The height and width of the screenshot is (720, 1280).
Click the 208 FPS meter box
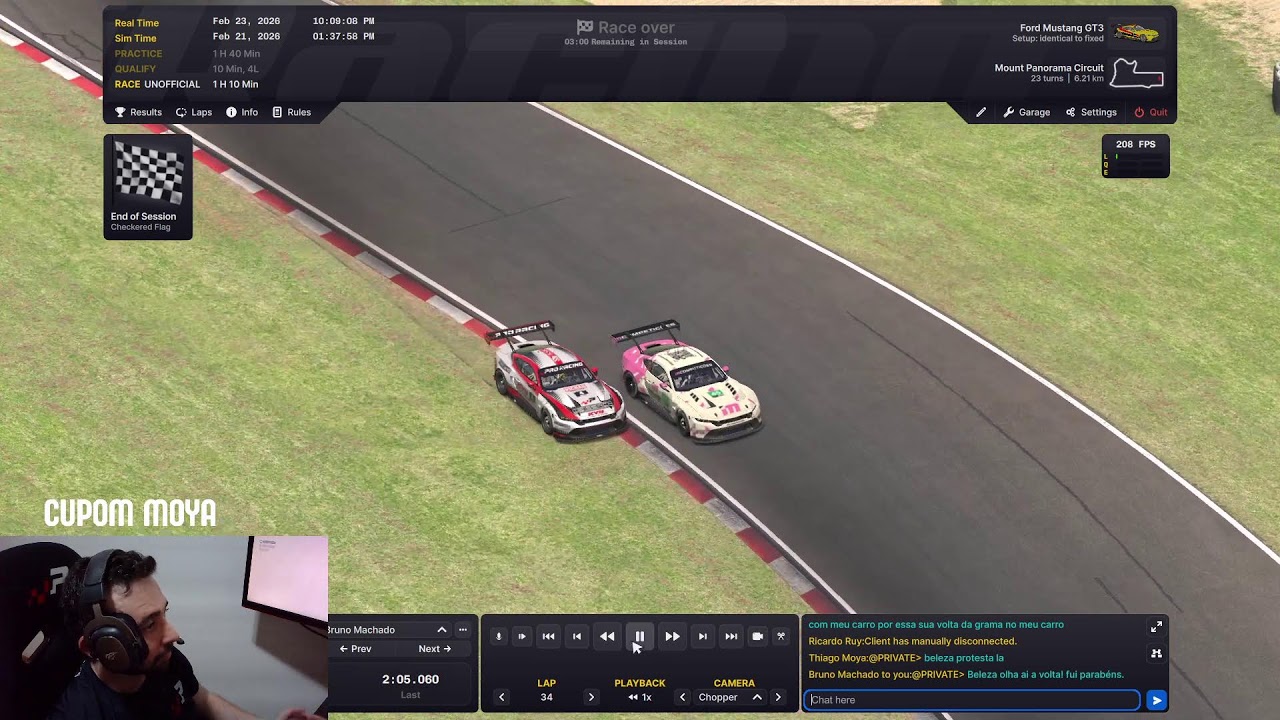pos(1135,156)
